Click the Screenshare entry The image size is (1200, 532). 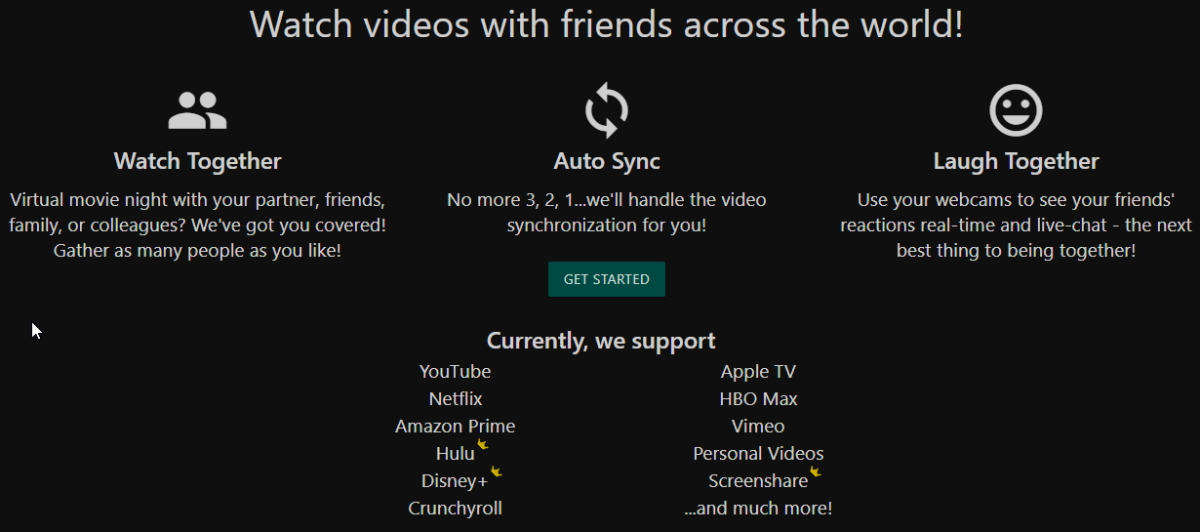click(758, 481)
